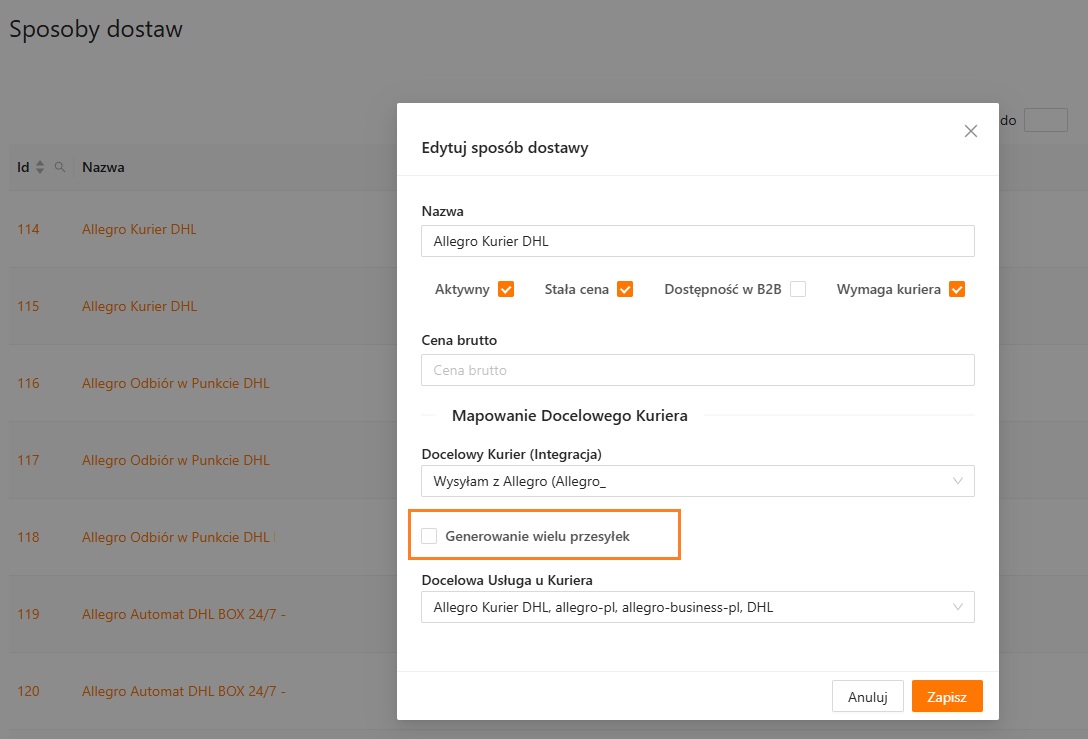Open the Docelowa Usługa u Kuriera dropdown
The width and height of the screenshot is (1088, 739).
[697, 607]
